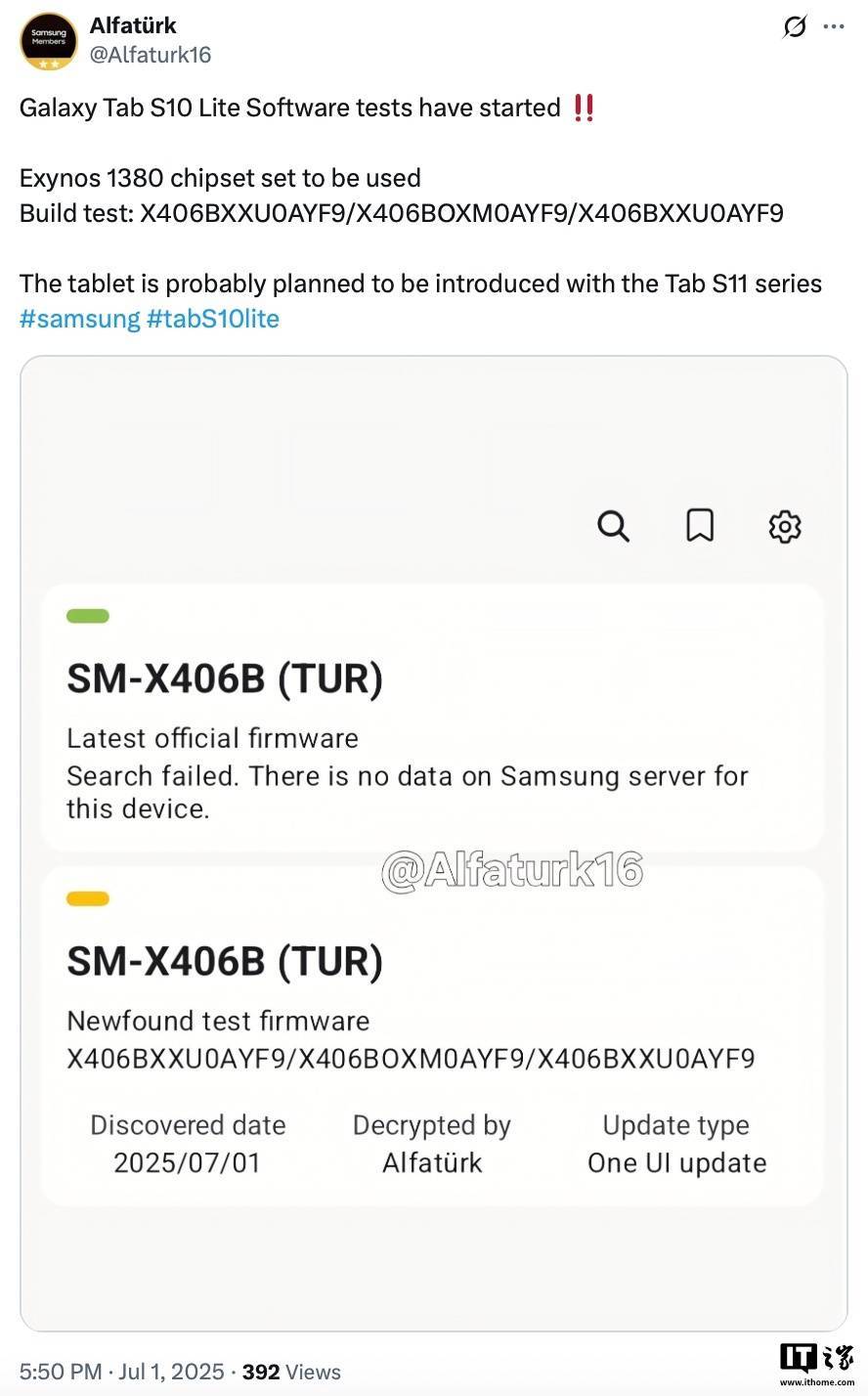
Task: Click the yellow status indicator pill
Action: pos(88,899)
